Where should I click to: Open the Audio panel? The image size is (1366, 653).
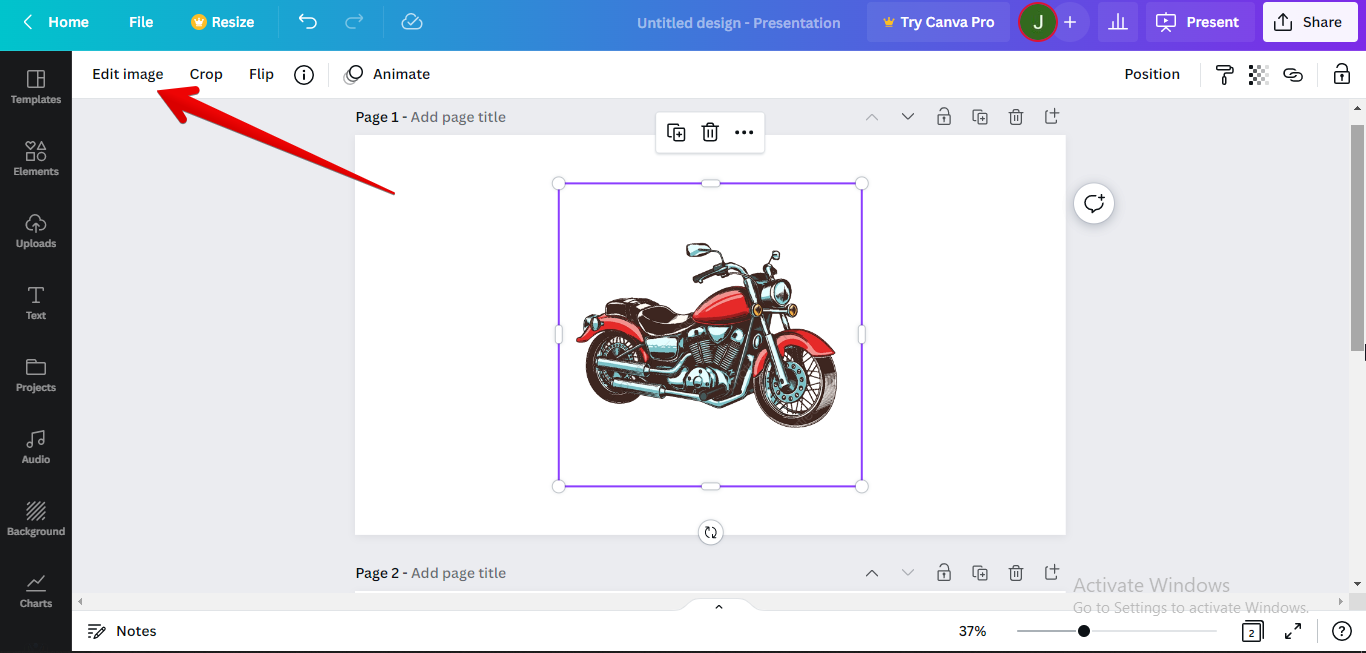click(35, 446)
